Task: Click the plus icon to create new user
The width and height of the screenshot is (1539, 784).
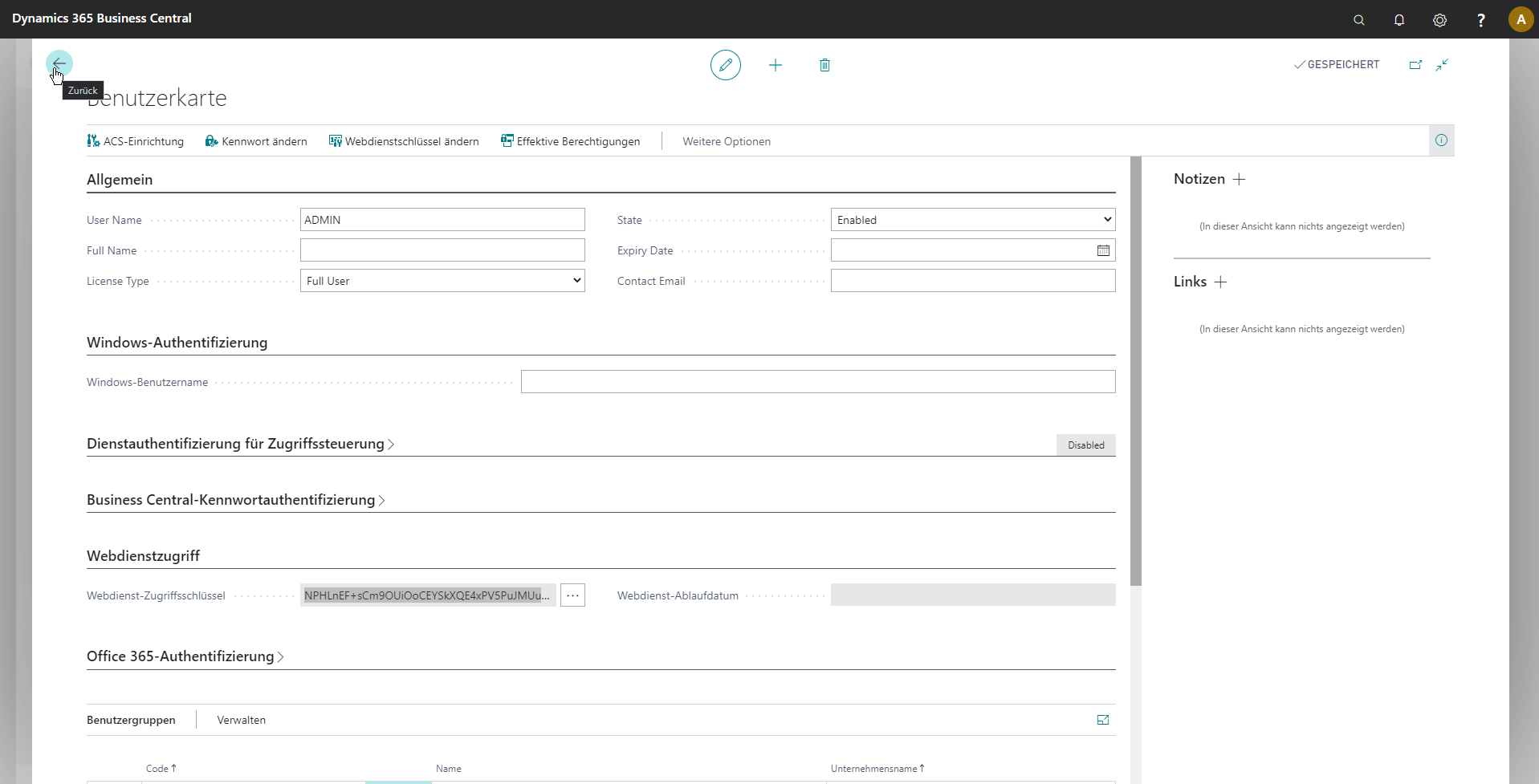Action: coord(775,65)
